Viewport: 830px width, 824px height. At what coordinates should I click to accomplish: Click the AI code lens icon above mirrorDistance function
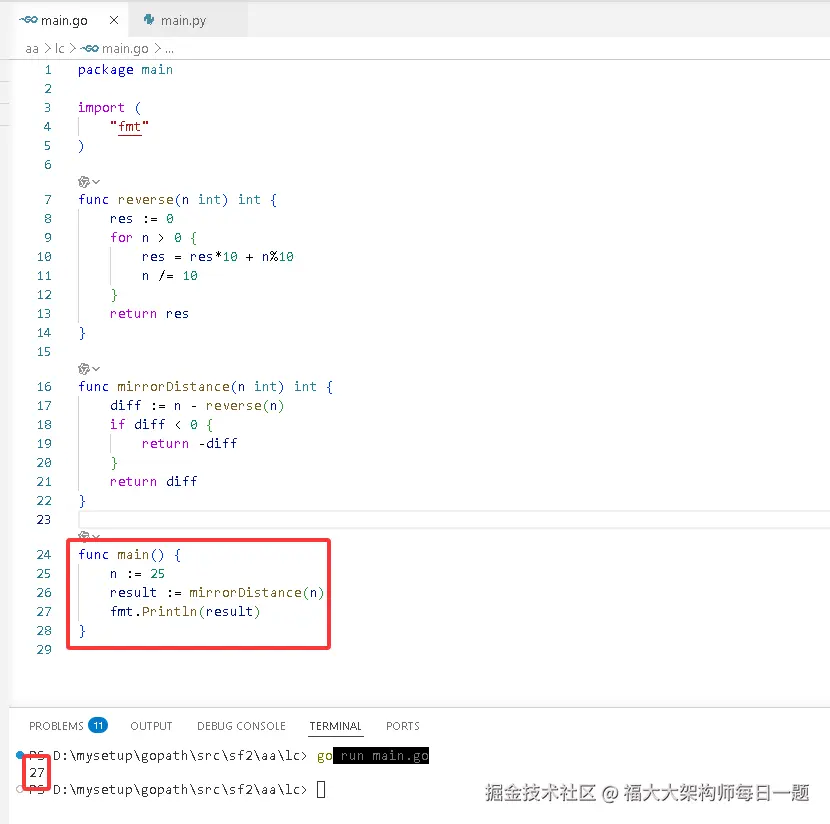pyautogui.click(x=84, y=368)
